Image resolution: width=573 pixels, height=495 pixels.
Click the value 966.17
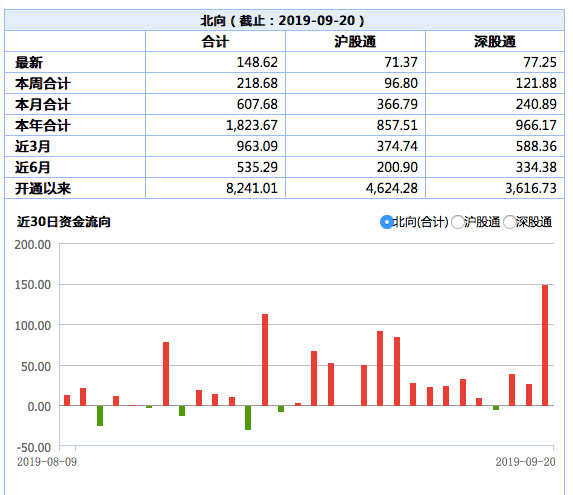536,125
